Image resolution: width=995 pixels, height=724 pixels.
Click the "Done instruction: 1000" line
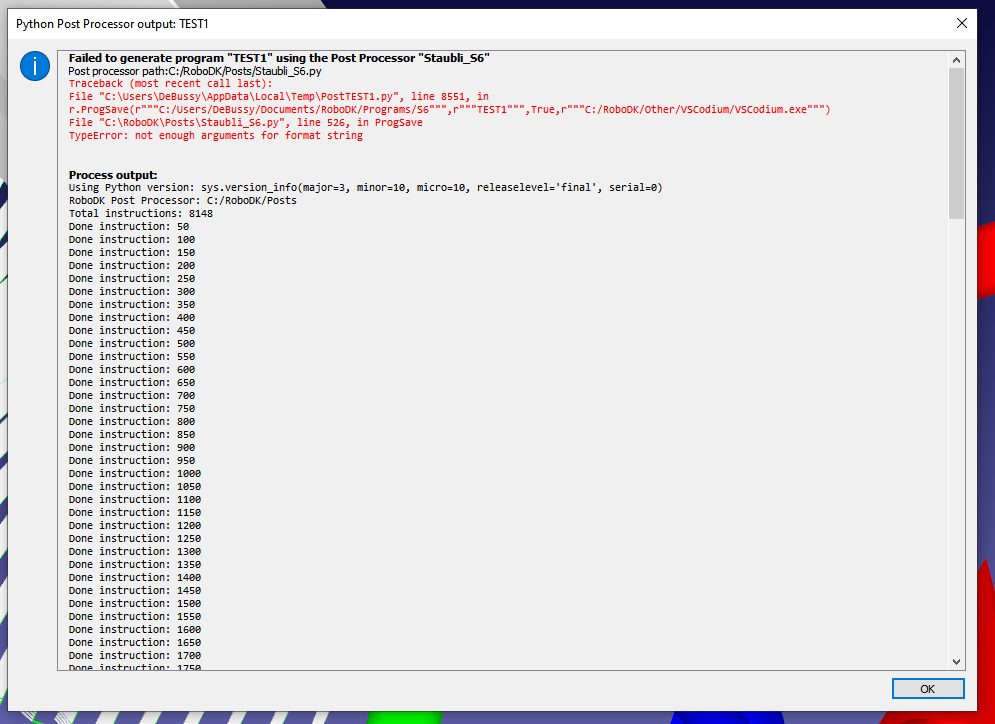coord(134,474)
